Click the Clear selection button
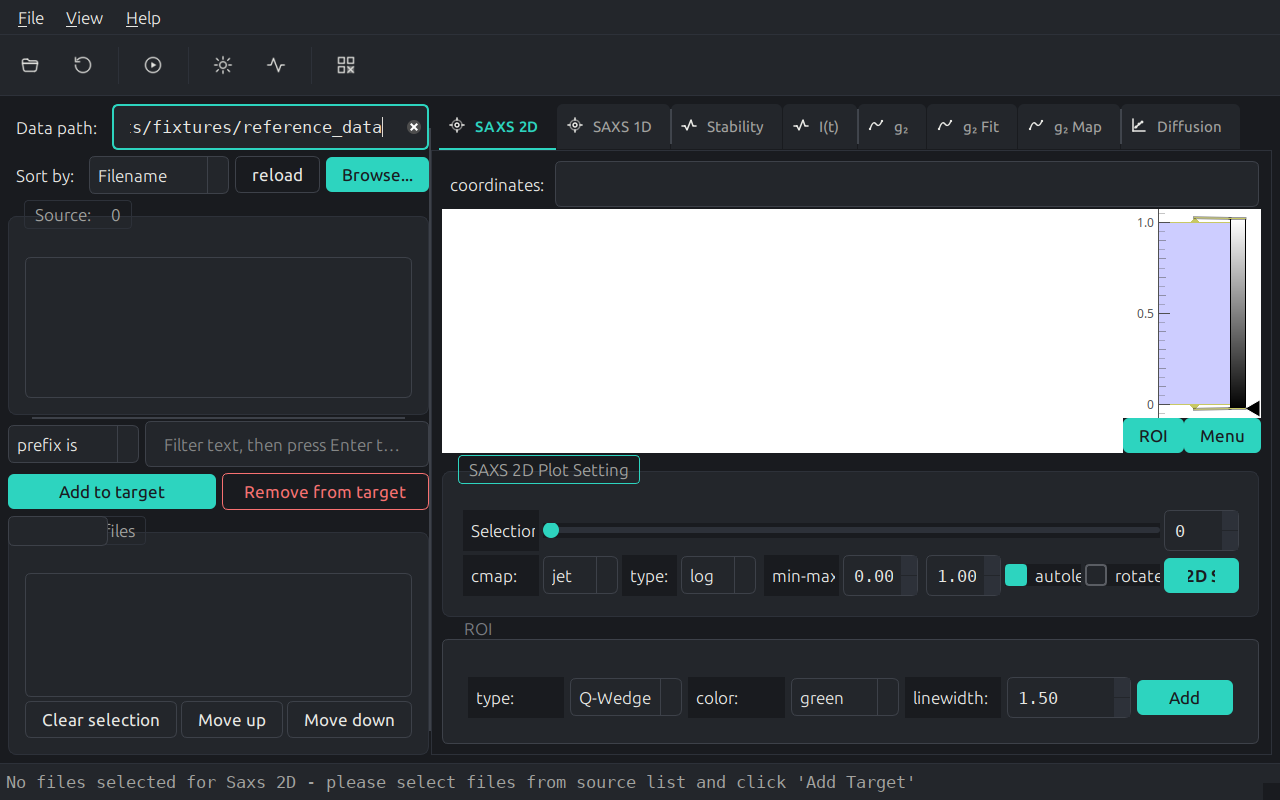Screen dimensions: 1280x800 [101, 720]
